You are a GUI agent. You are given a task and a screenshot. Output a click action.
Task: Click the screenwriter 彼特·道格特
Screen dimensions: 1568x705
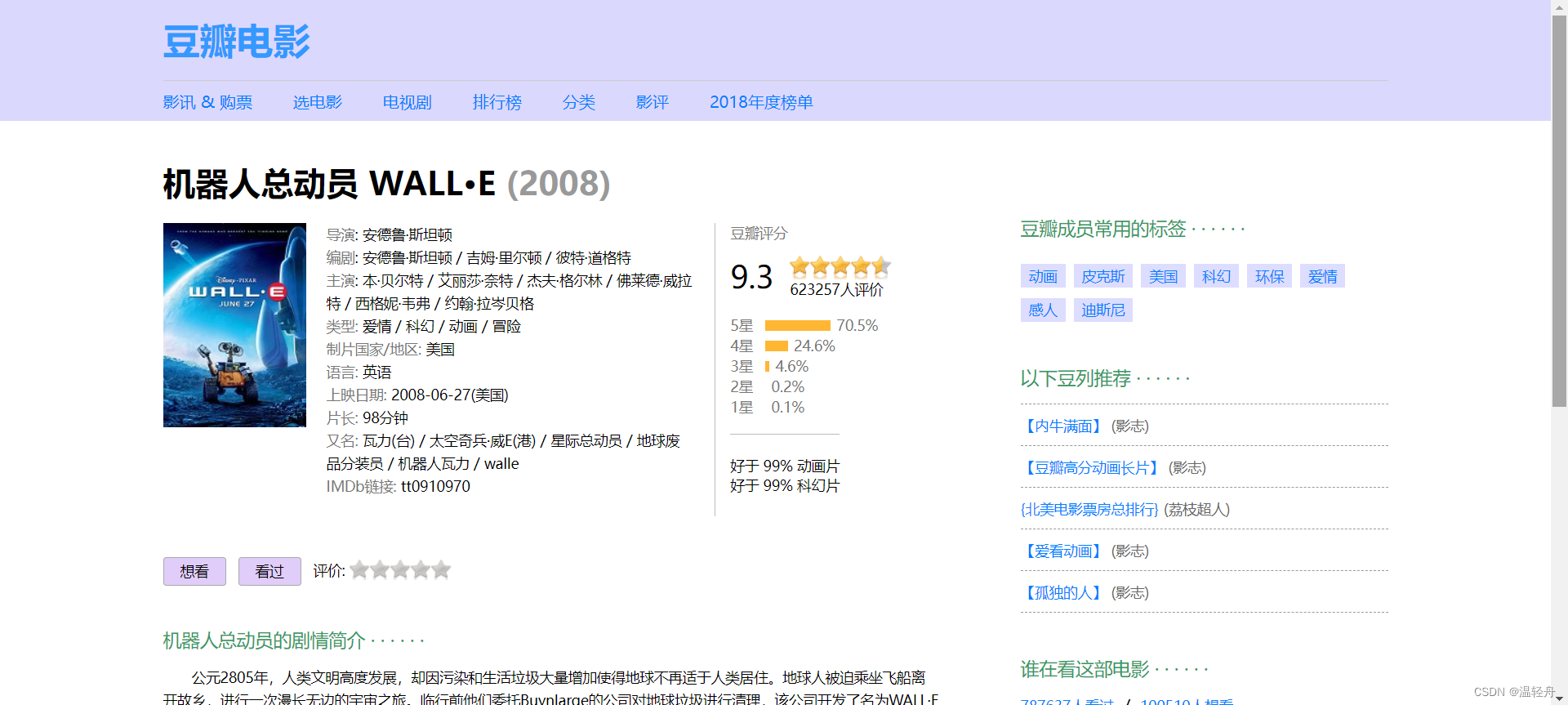tap(594, 257)
